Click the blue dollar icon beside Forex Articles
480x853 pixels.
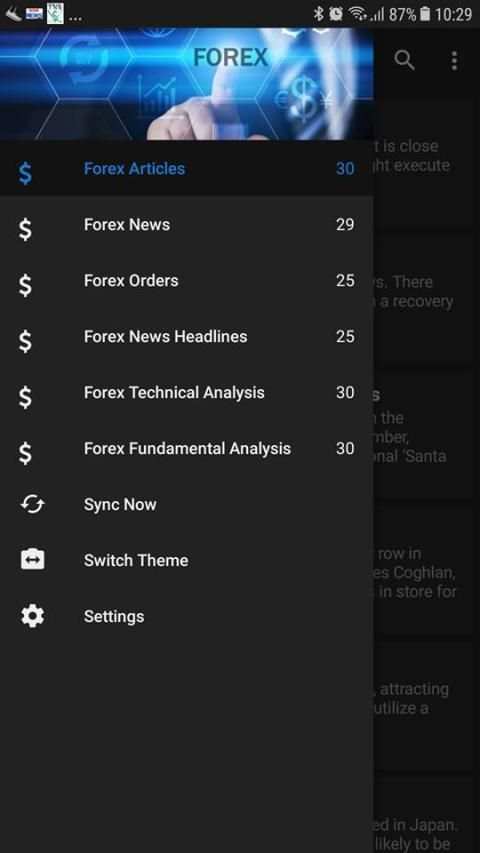click(25, 173)
